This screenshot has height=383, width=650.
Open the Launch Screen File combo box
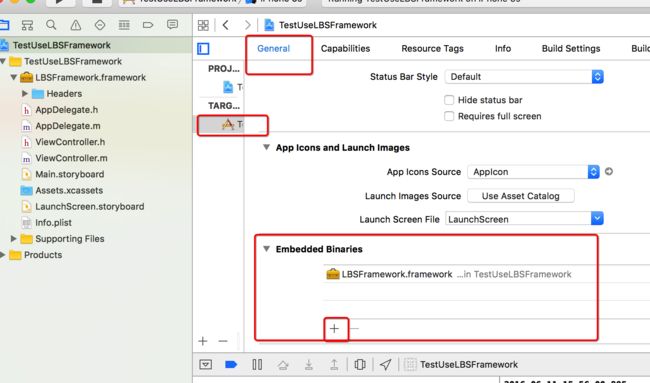tap(524, 219)
